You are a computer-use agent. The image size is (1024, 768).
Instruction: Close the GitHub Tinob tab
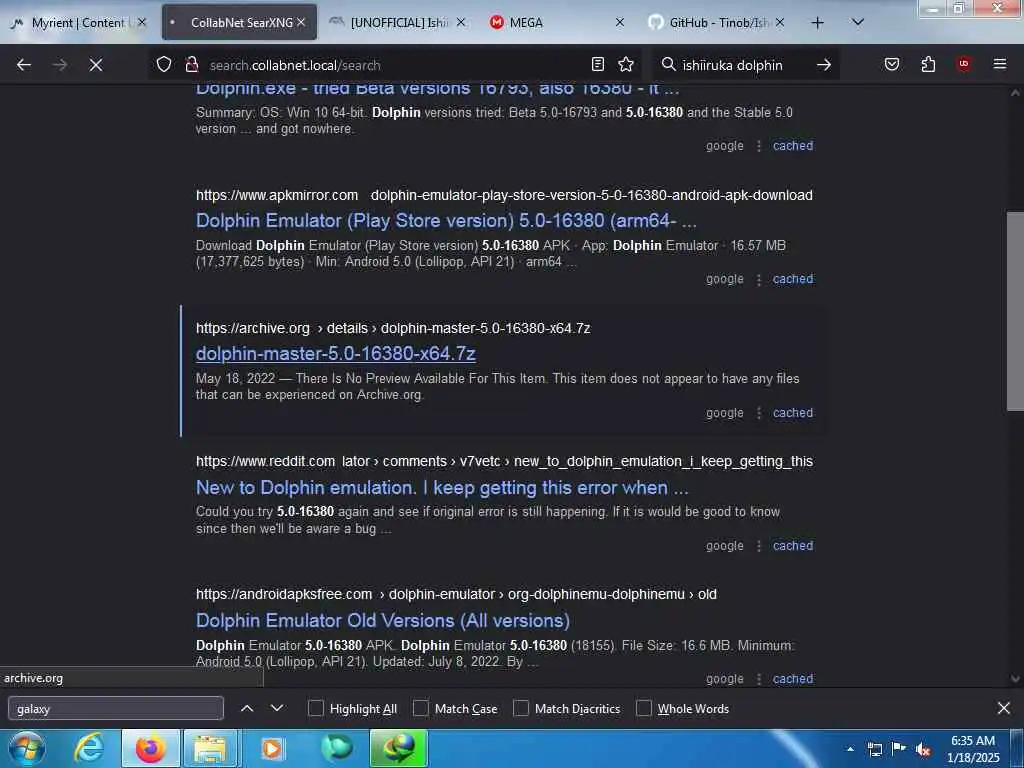pyautogui.click(x=780, y=22)
